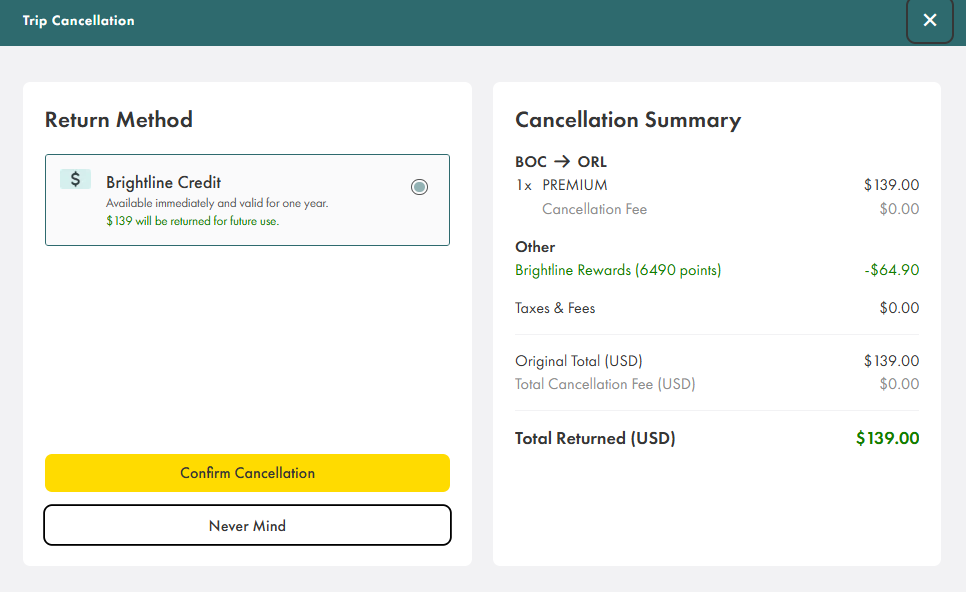Click the 'Available immediately and valid' description text
This screenshot has height=592, width=966.
point(216,203)
